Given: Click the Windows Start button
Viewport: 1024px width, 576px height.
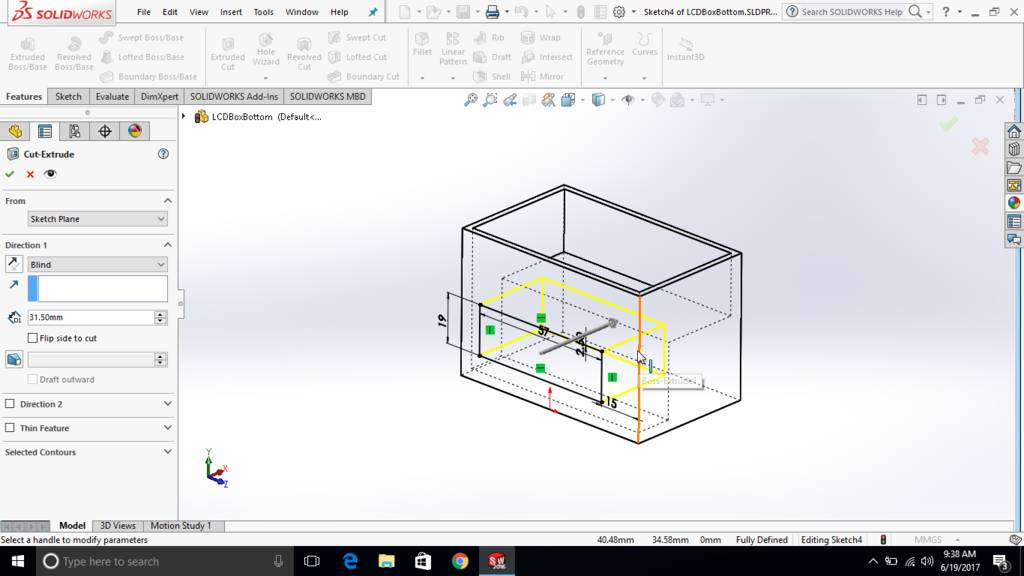Looking at the screenshot, I should [18, 561].
